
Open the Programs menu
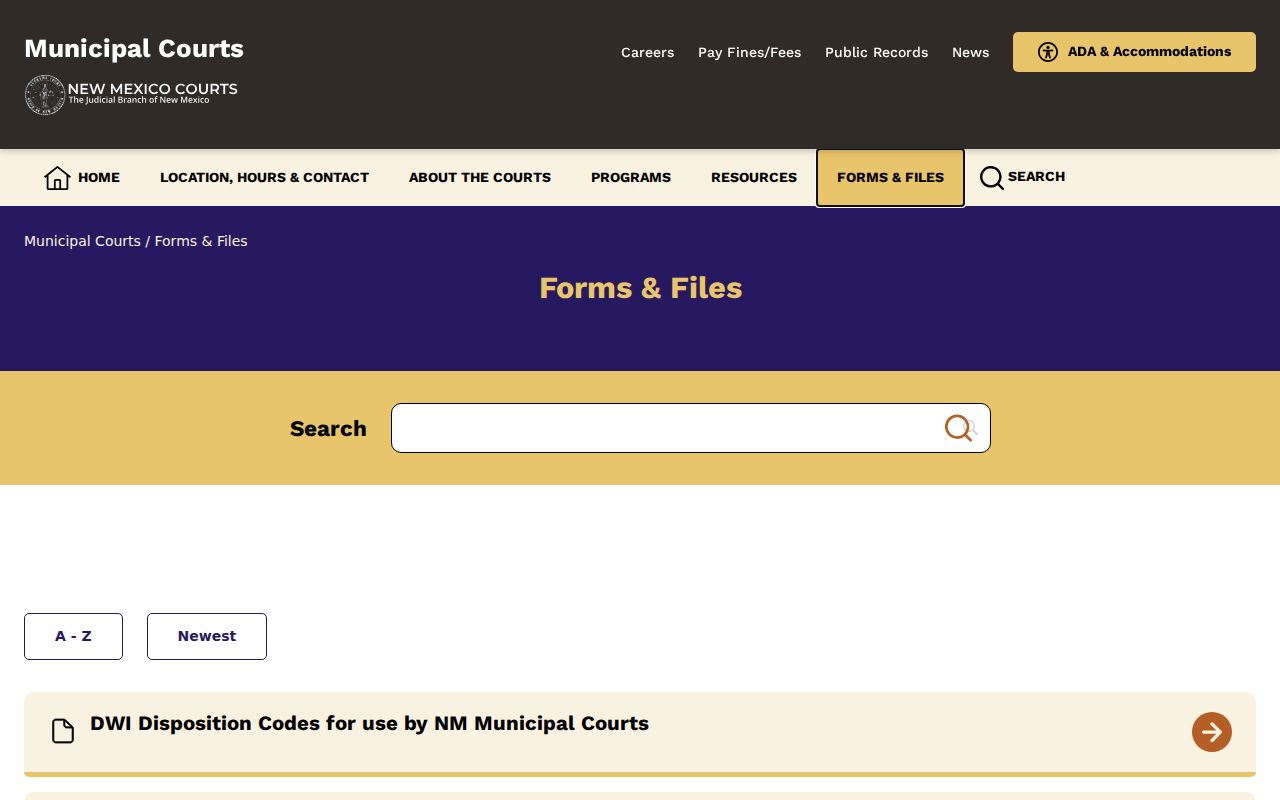pos(631,178)
